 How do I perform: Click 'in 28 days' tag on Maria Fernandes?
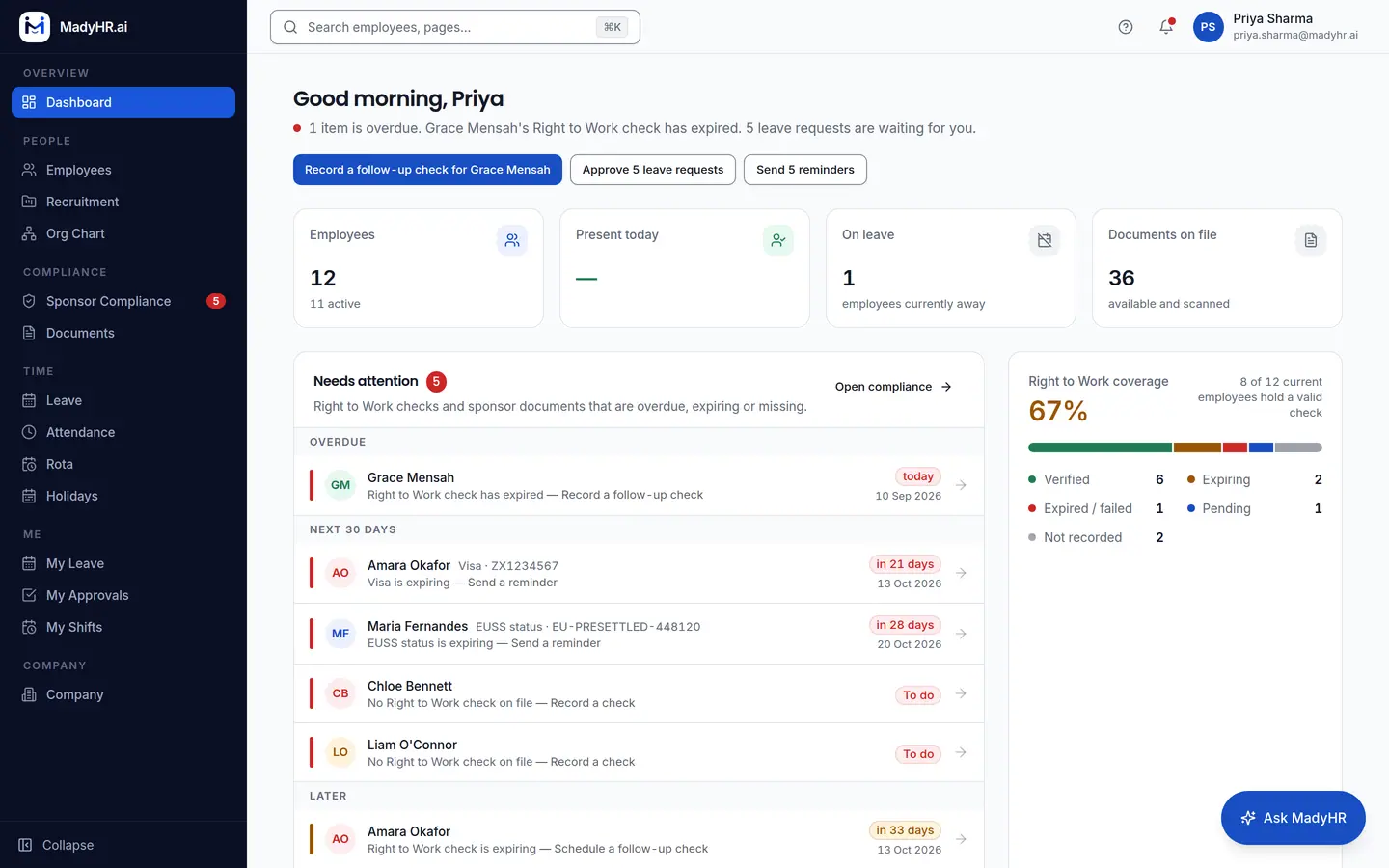[x=905, y=625]
